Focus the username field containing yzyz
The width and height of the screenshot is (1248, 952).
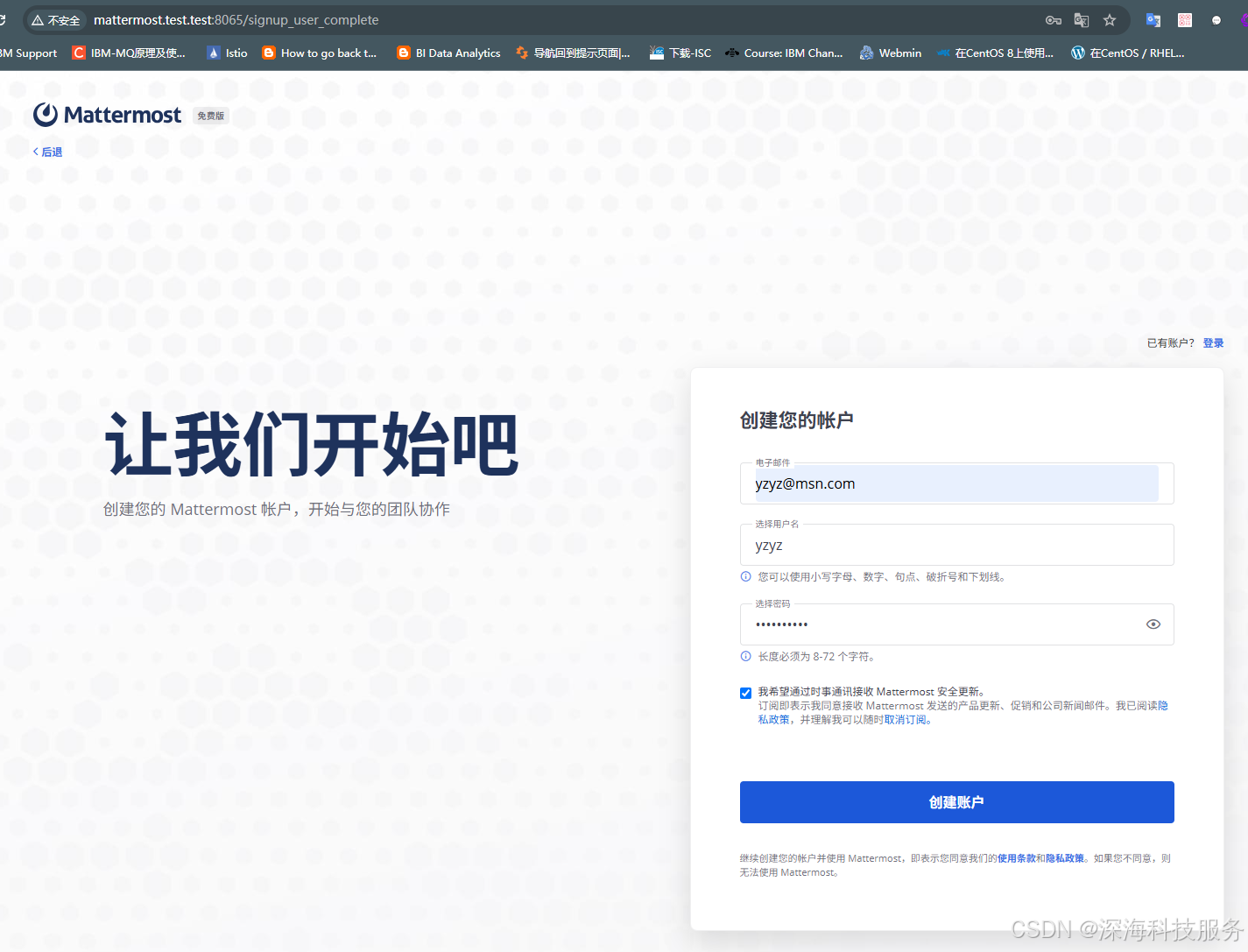[x=956, y=545]
